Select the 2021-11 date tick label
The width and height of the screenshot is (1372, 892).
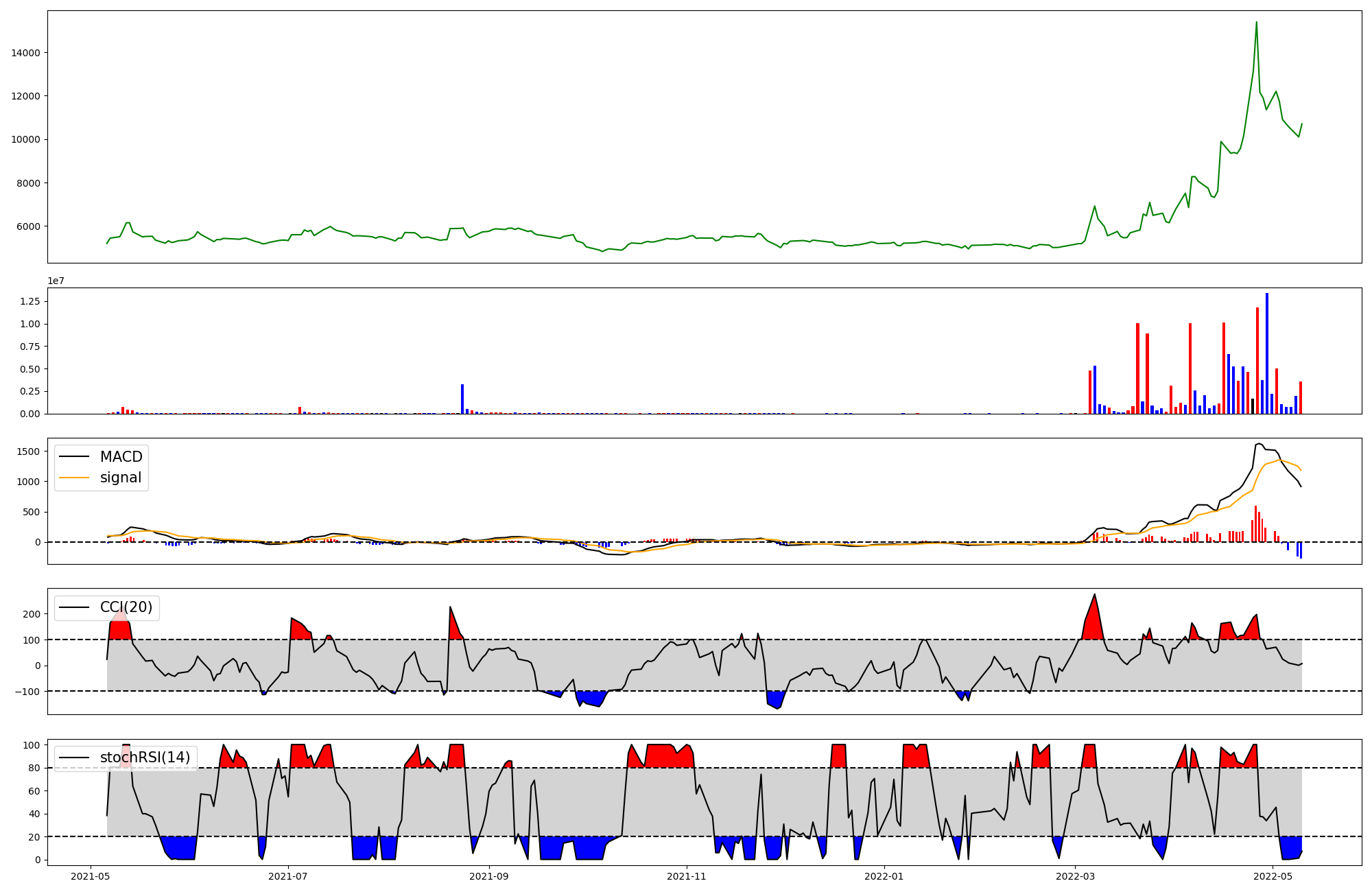[687, 876]
